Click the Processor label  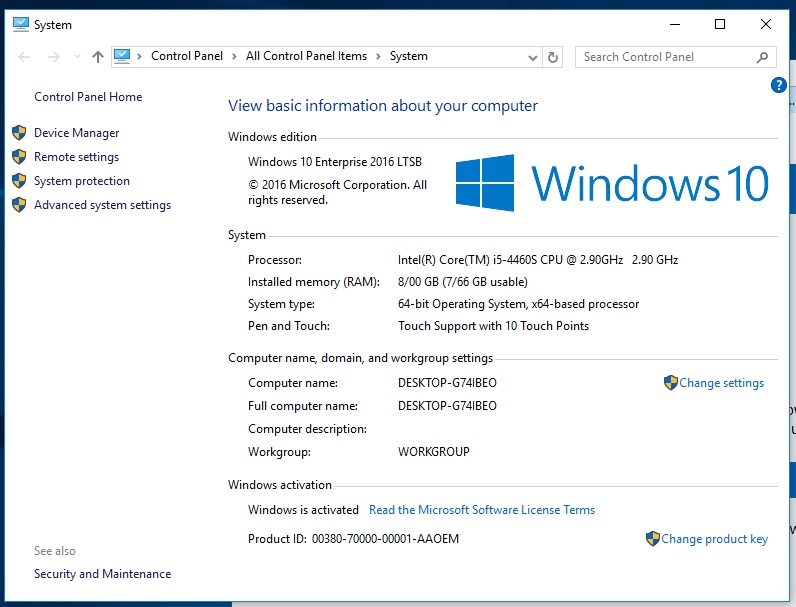tap(275, 260)
